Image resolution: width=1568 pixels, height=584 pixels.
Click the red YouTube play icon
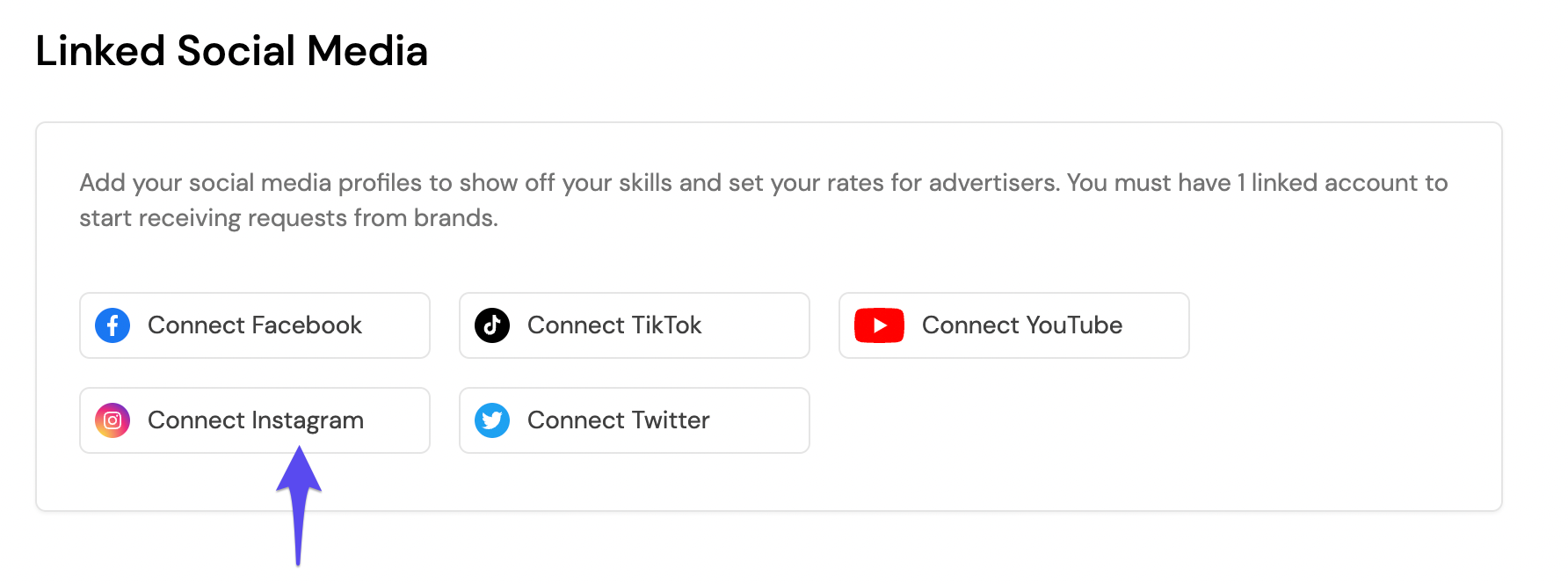coord(879,325)
